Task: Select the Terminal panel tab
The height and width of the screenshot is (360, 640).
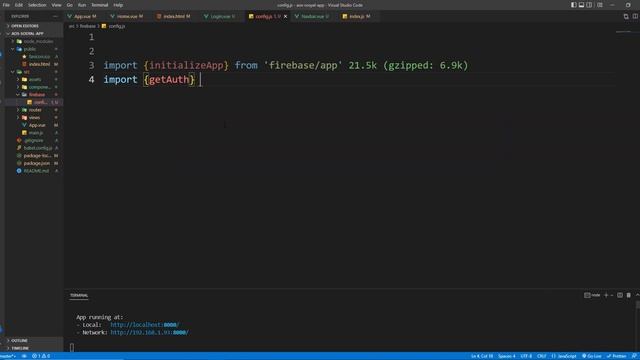Action: coord(79,295)
